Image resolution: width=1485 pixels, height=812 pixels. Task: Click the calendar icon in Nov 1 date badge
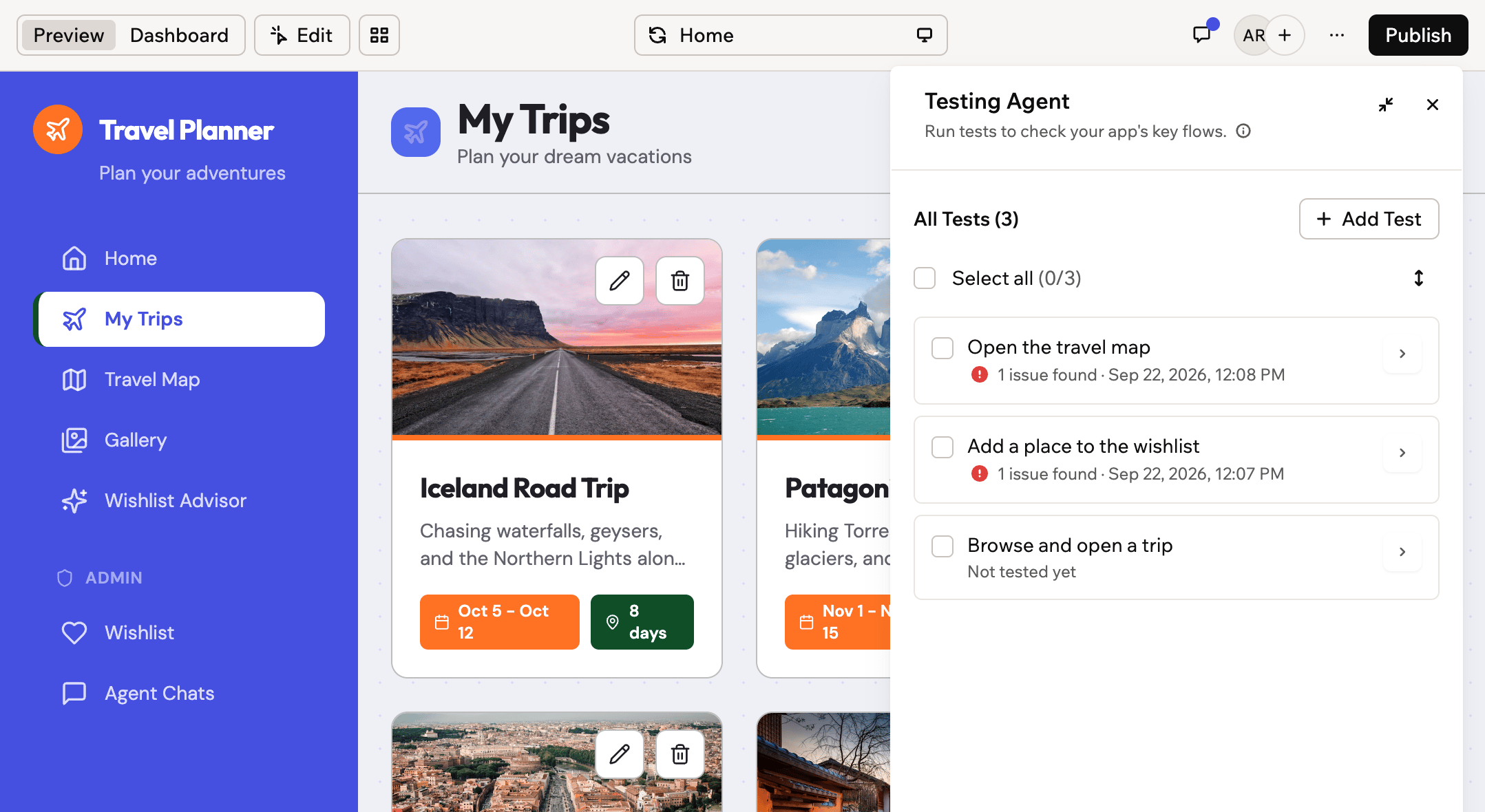(x=806, y=622)
